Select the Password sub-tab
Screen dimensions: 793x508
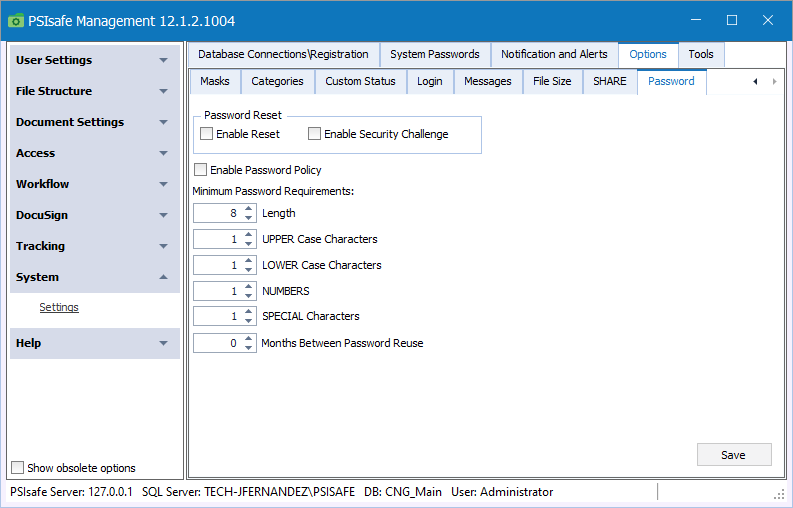672,81
